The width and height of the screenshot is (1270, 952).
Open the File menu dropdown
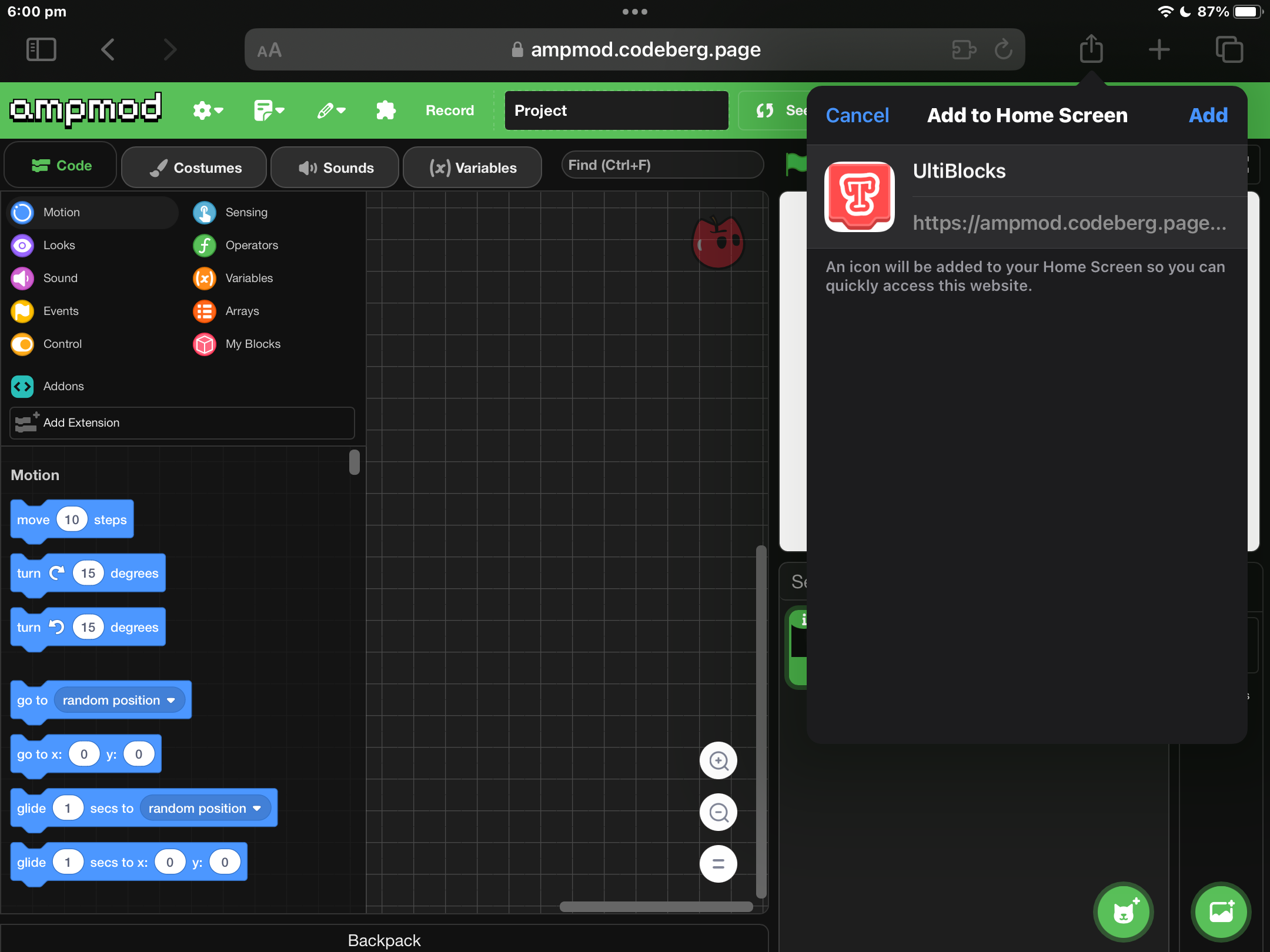[x=269, y=110]
